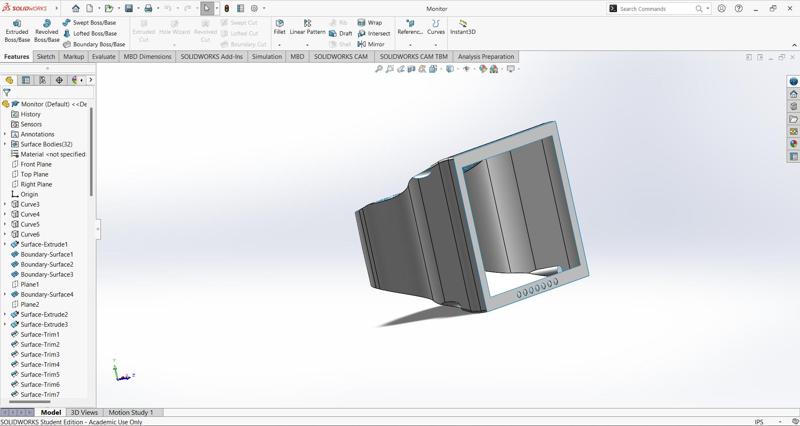The image size is (800, 426).
Task: Expand SOLIDWORKS menu arrow beside logo
Action: (56, 9)
